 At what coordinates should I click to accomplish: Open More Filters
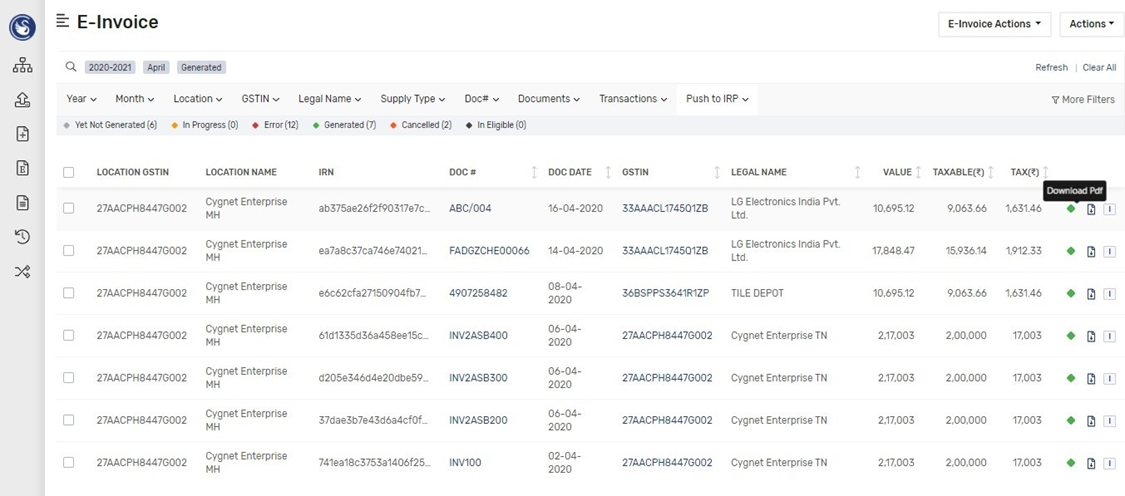pos(1083,100)
